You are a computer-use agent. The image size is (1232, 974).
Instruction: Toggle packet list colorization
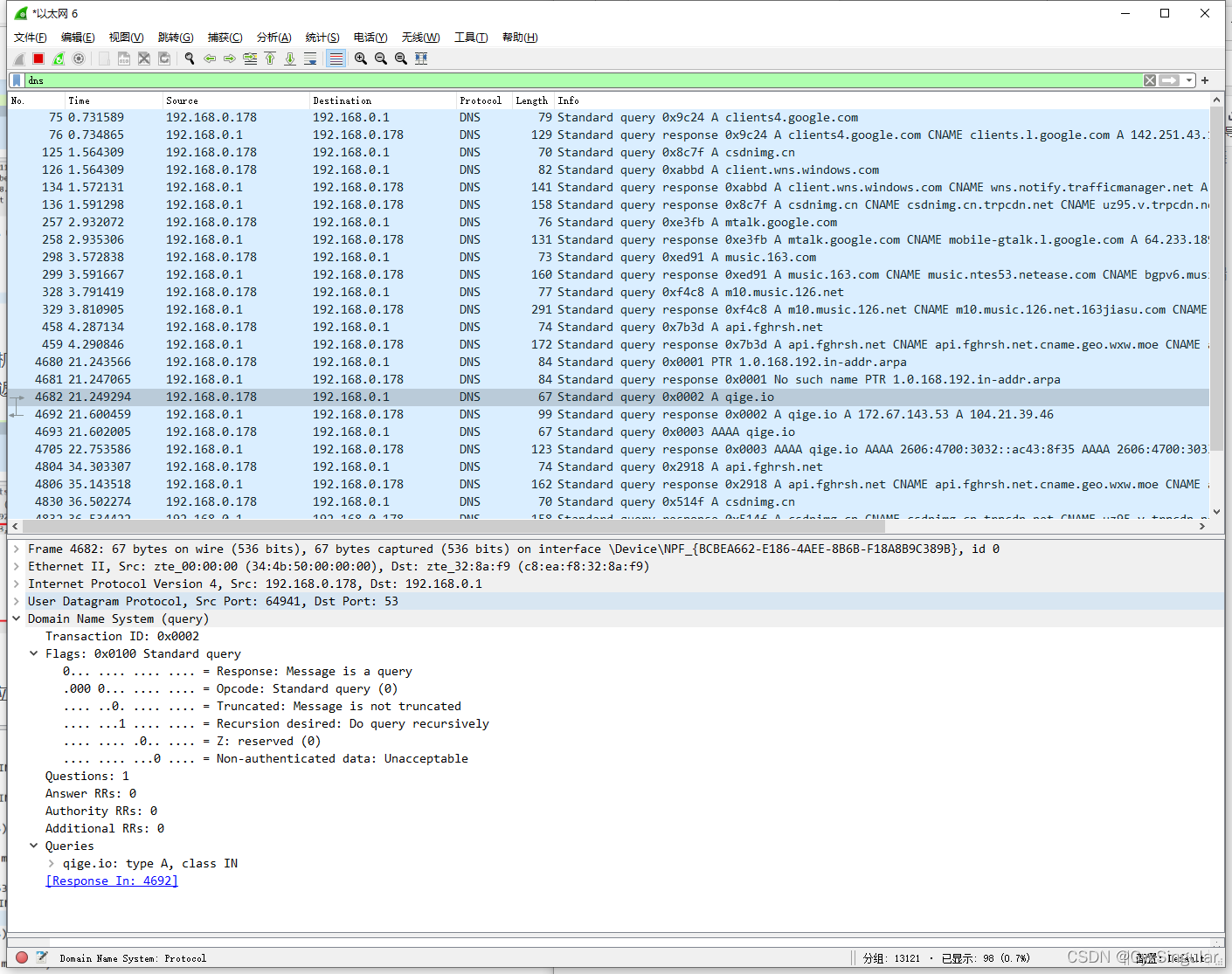[x=336, y=59]
